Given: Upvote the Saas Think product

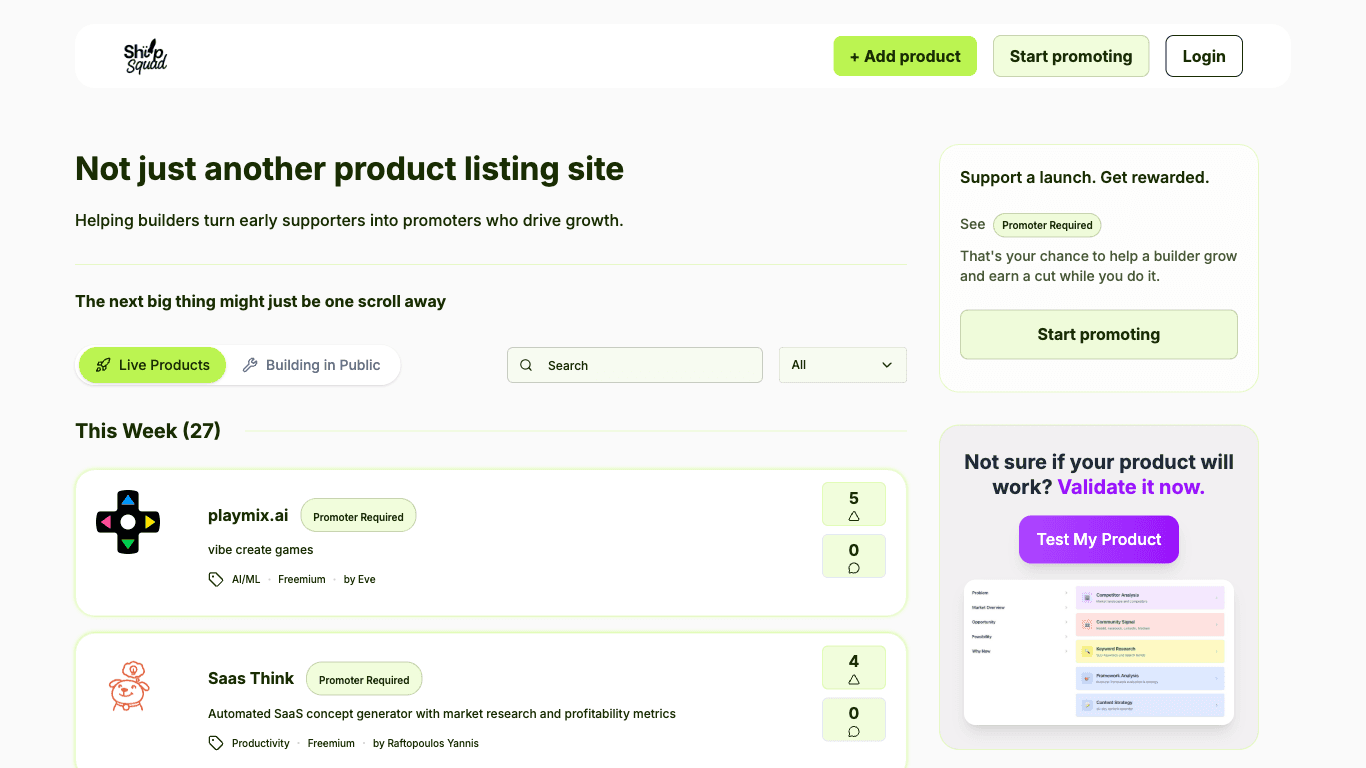Looking at the screenshot, I should [x=853, y=667].
